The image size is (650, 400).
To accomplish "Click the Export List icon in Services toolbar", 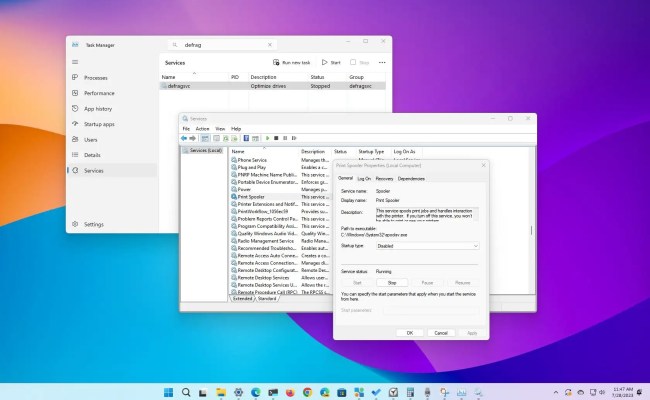I will pyautogui.click(x=234, y=138).
